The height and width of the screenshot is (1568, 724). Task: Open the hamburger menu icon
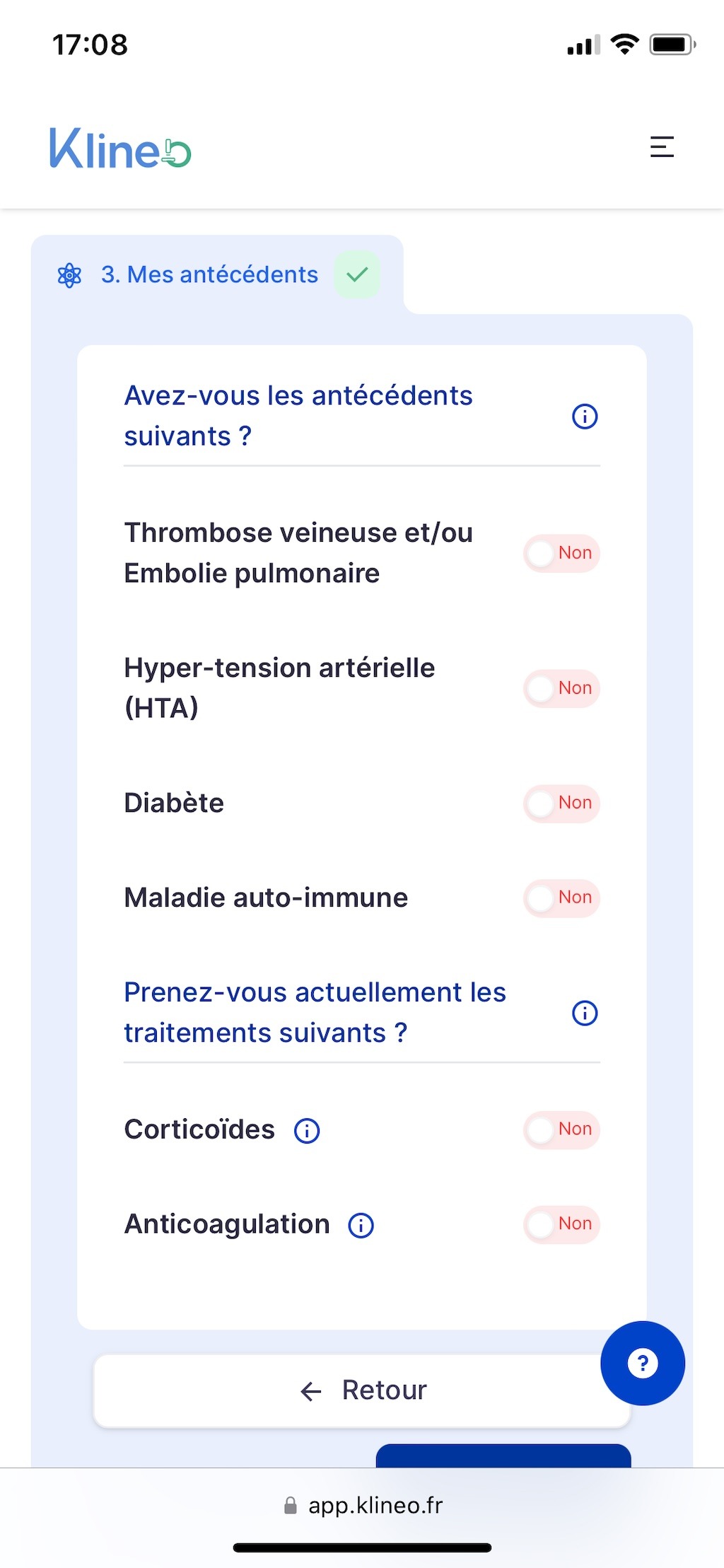pos(662,147)
